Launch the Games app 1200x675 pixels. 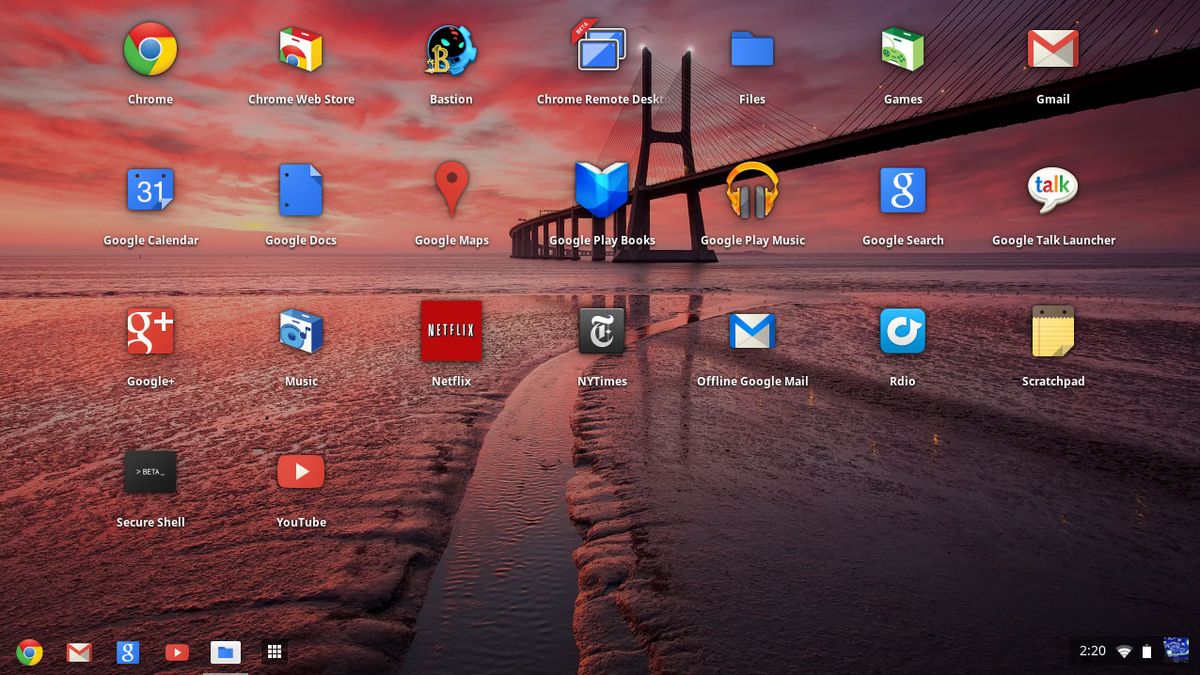point(902,48)
